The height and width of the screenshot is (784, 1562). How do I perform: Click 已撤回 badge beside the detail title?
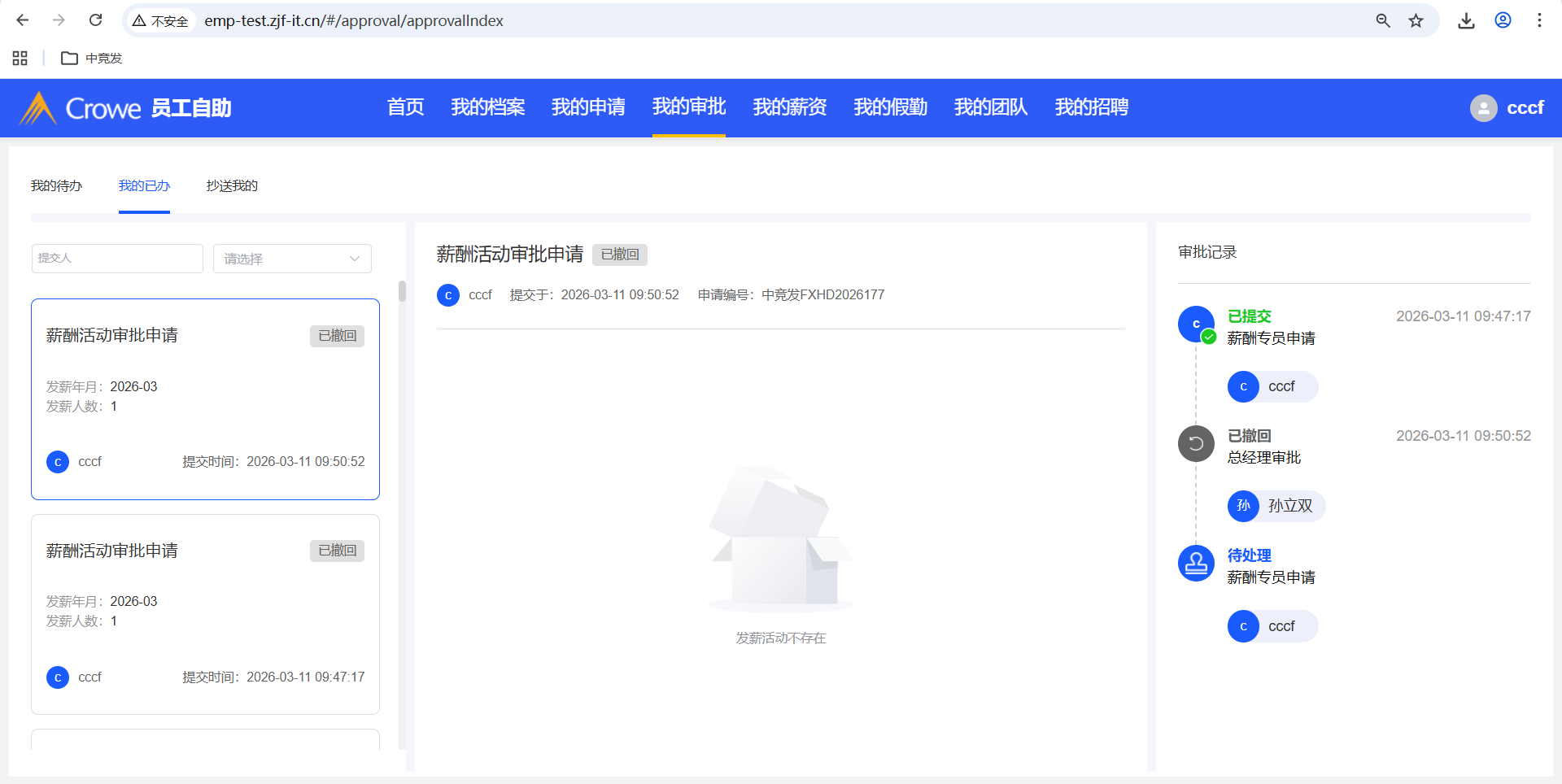[620, 255]
